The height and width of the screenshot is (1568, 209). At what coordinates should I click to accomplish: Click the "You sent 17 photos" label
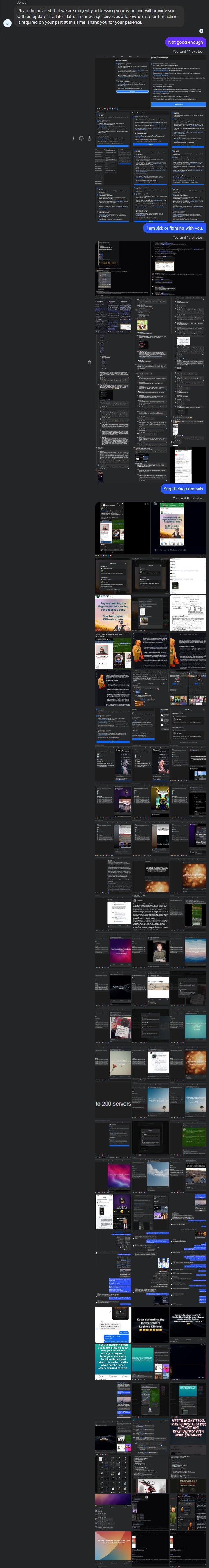pyautogui.click(x=188, y=237)
